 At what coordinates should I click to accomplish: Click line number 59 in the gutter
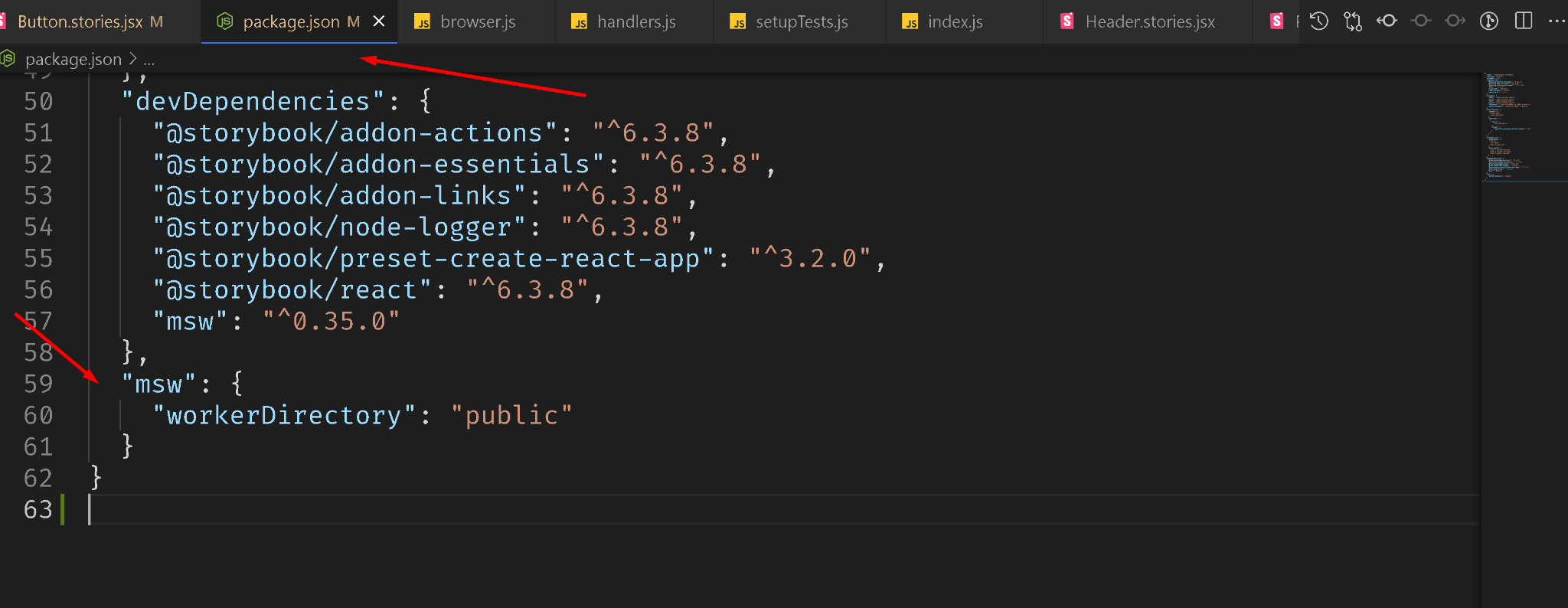coord(38,384)
